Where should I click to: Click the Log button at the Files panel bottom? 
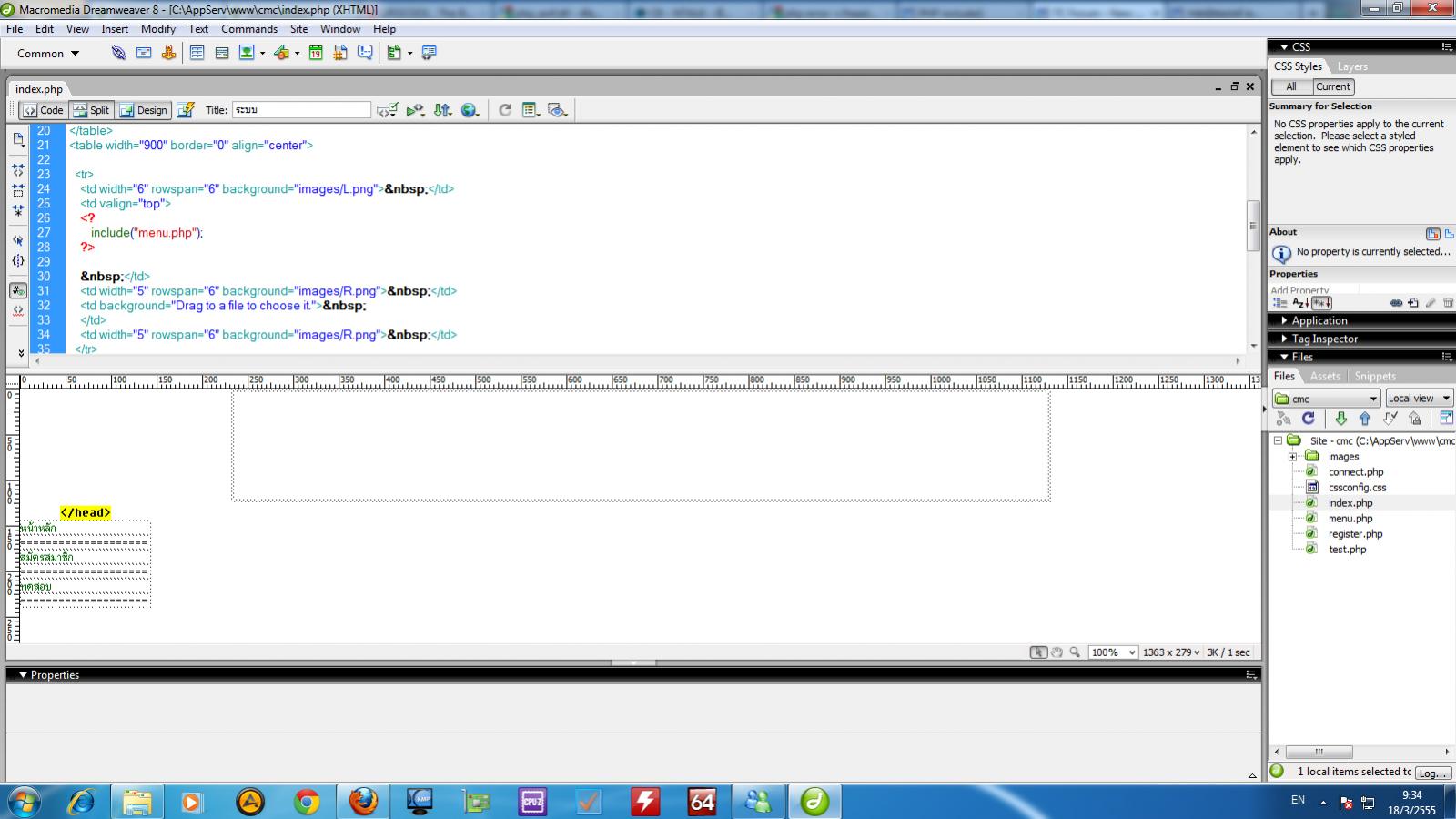pos(1431,772)
